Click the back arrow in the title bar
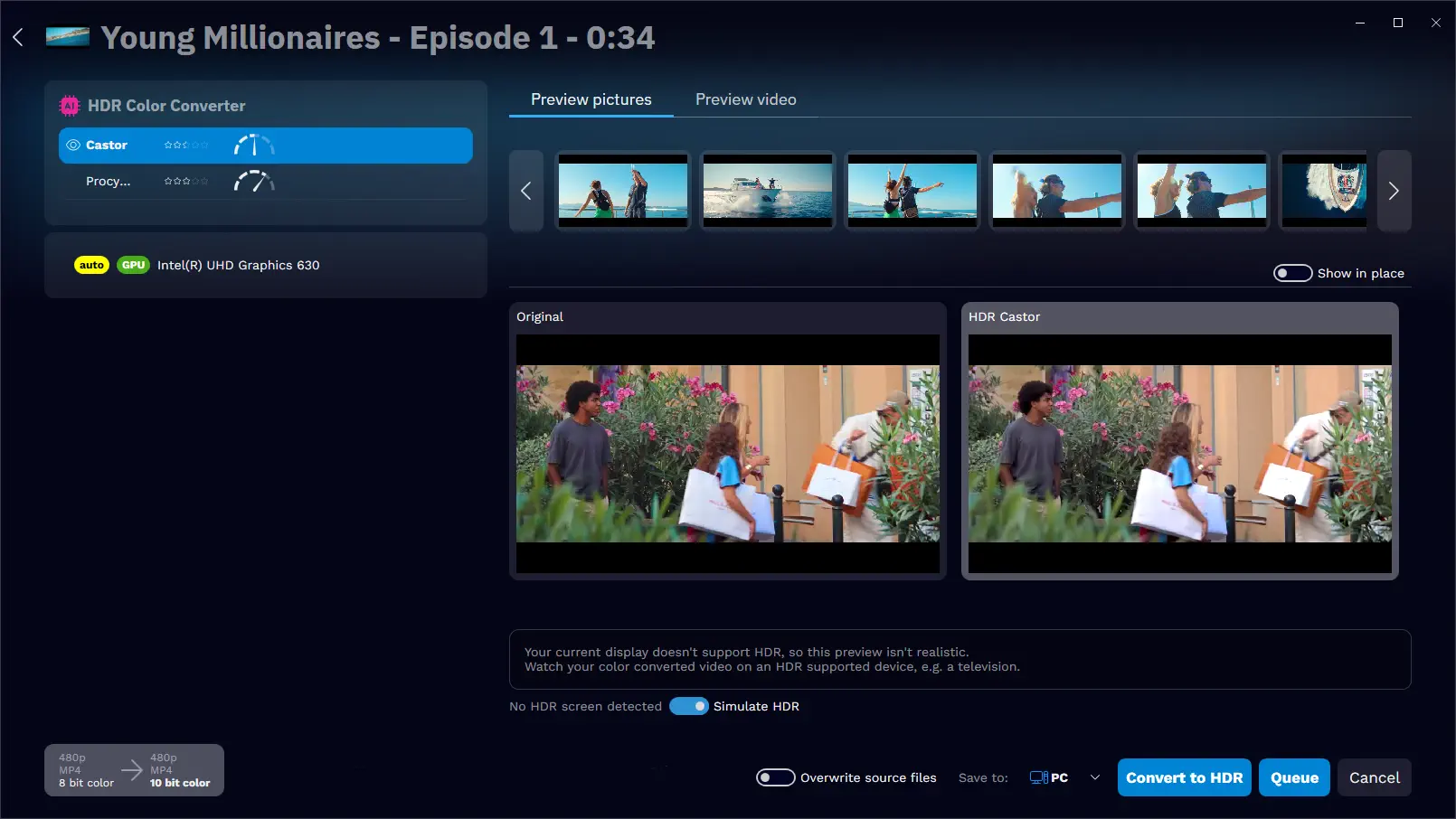Viewport: 1456px width, 819px height. click(x=17, y=37)
